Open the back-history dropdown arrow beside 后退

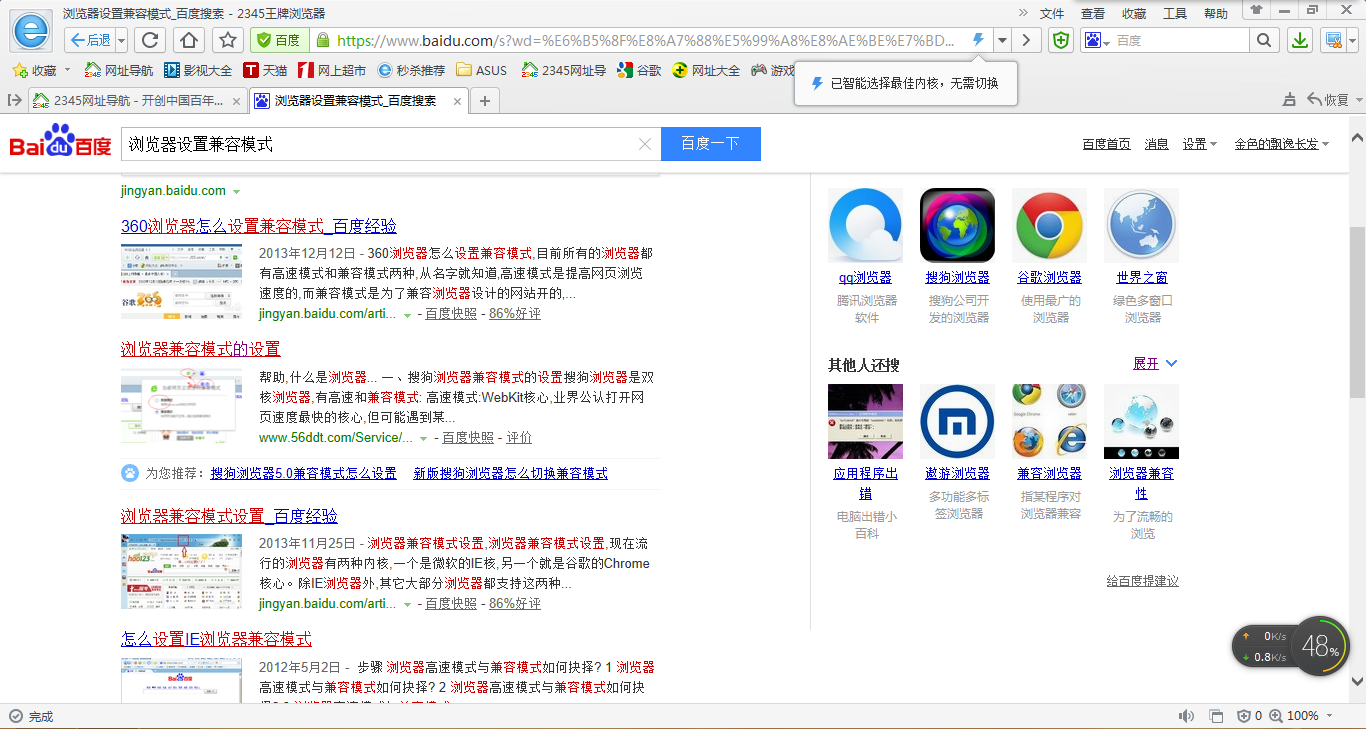tap(122, 40)
